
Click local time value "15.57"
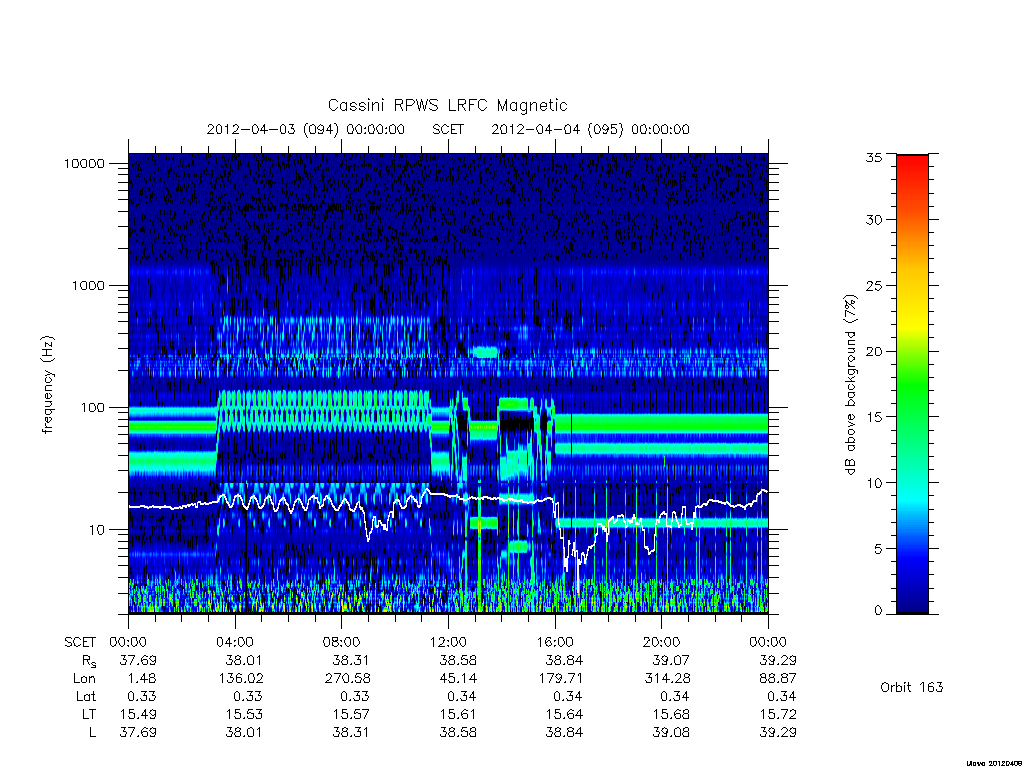click(x=351, y=714)
